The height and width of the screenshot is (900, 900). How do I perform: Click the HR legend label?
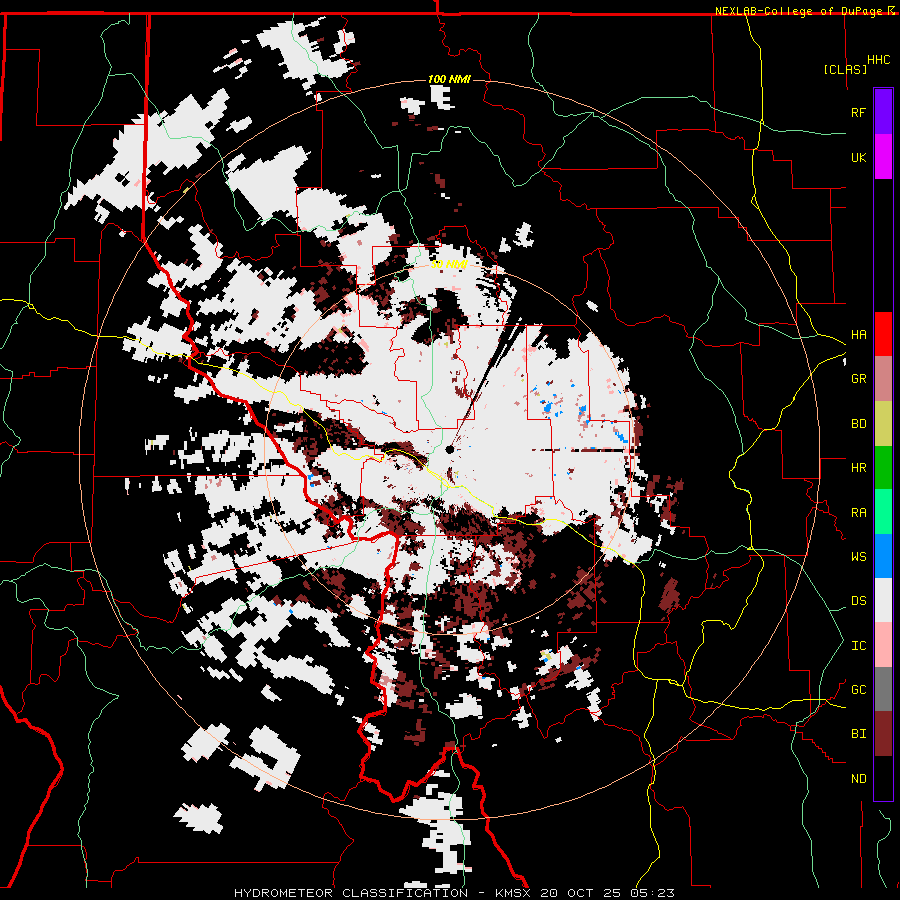[858, 468]
